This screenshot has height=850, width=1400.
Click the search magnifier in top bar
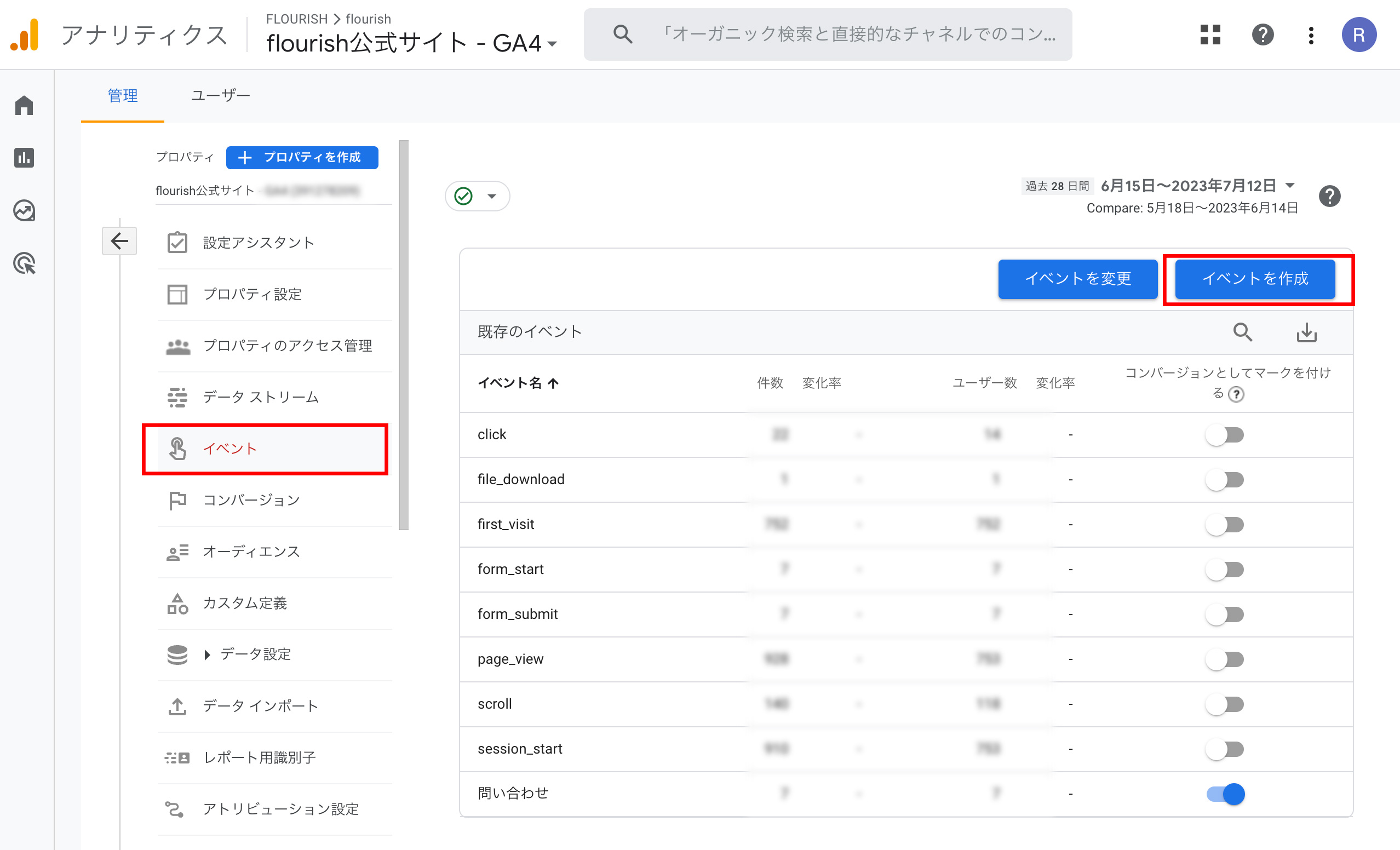623,34
